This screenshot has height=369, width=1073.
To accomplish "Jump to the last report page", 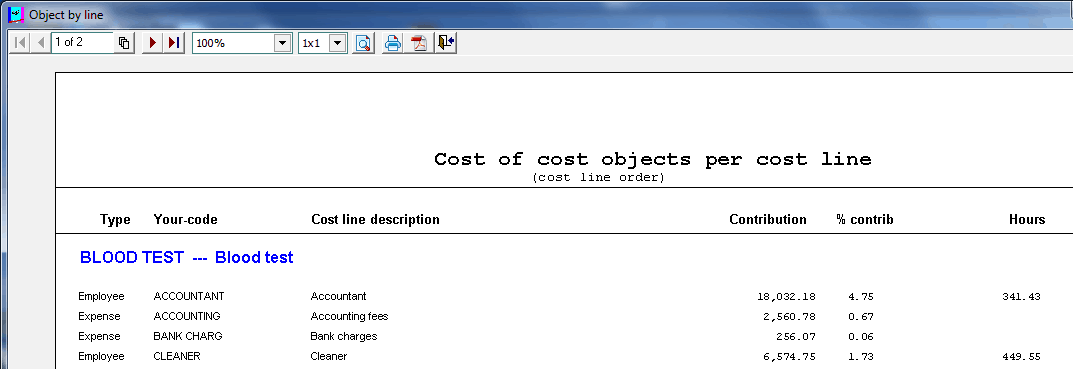I will pos(174,43).
